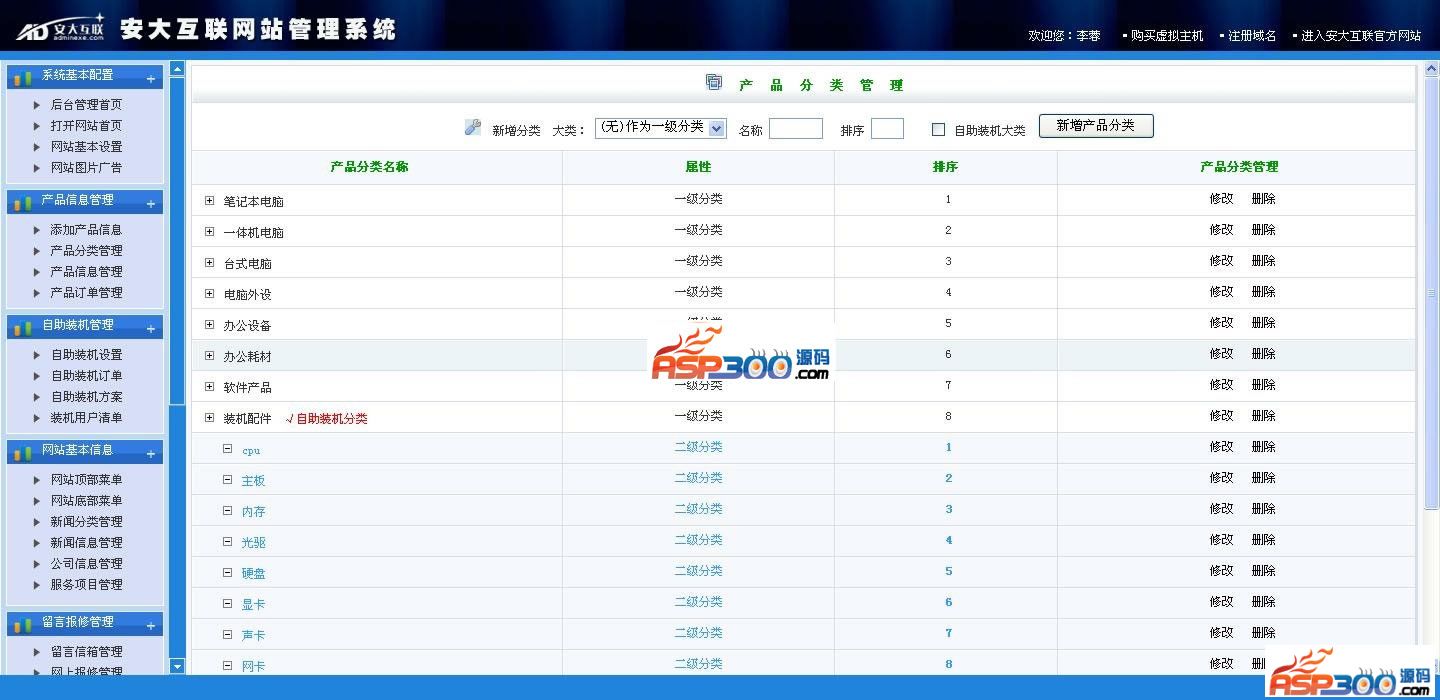Expand the 笔记本电脑 category tree node
Image resolution: width=1440 pixels, height=700 pixels.
pos(209,201)
